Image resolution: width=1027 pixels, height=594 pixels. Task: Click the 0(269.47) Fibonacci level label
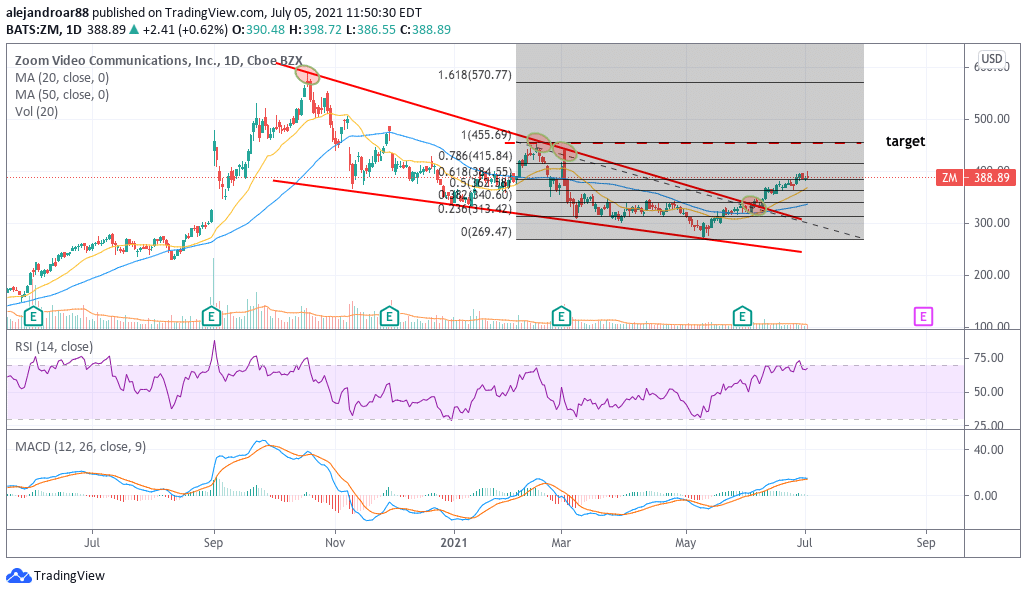pyautogui.click(x=486, y=232)
